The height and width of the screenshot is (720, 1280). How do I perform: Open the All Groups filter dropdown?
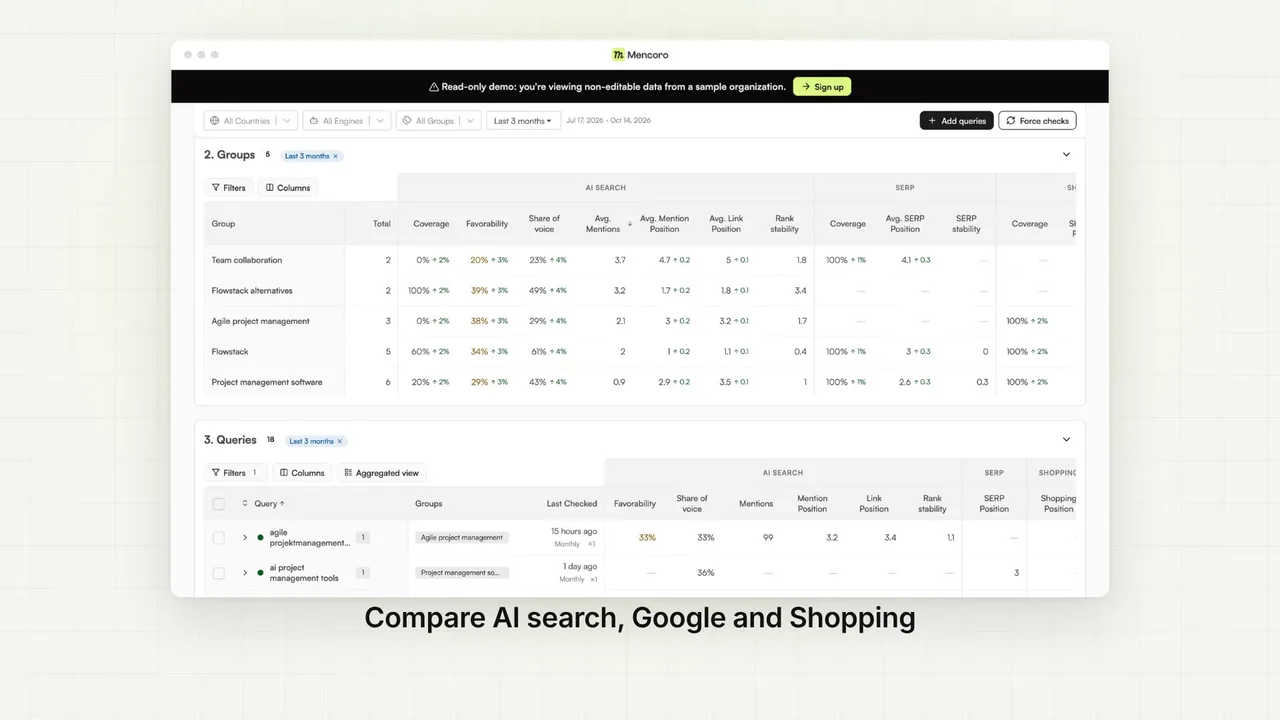click(438, 121)
